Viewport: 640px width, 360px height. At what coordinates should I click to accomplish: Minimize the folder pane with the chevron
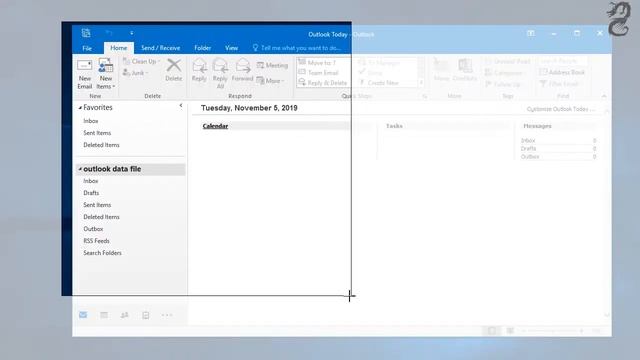181,106
